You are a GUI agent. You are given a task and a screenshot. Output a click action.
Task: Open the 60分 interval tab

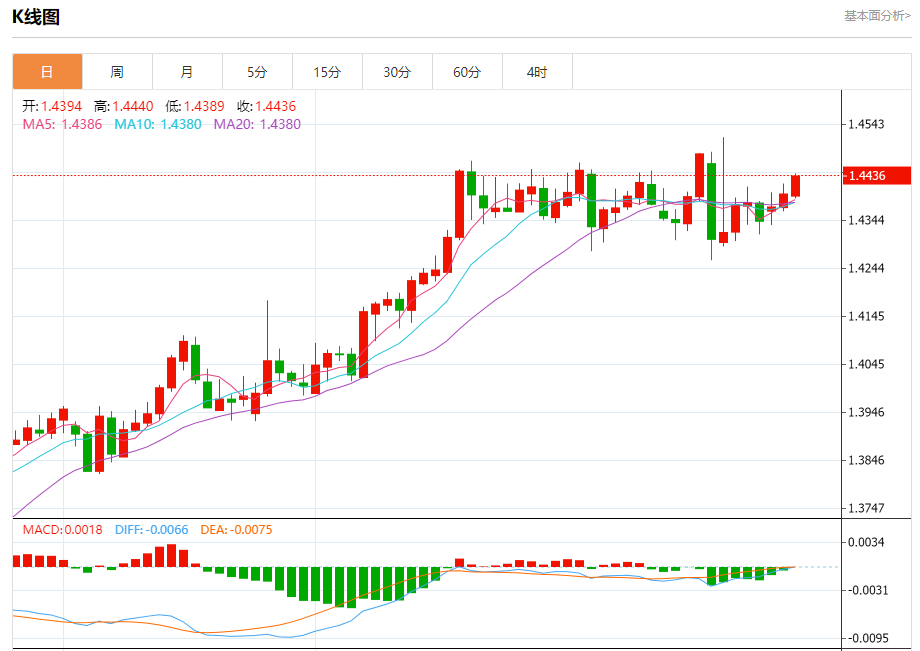(x=467, y=72)
